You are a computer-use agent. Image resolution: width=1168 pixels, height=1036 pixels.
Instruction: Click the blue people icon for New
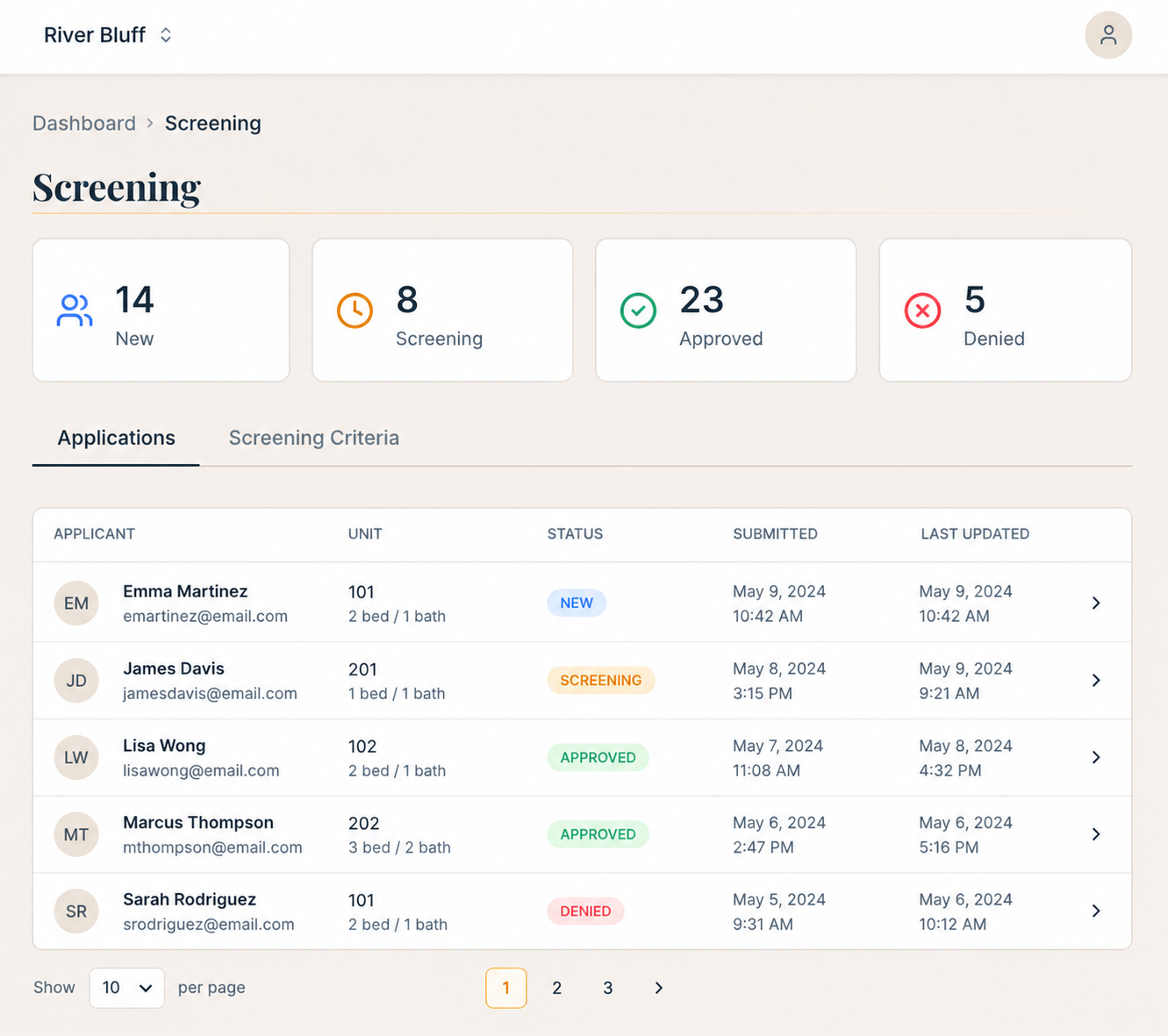pos(75,311)
